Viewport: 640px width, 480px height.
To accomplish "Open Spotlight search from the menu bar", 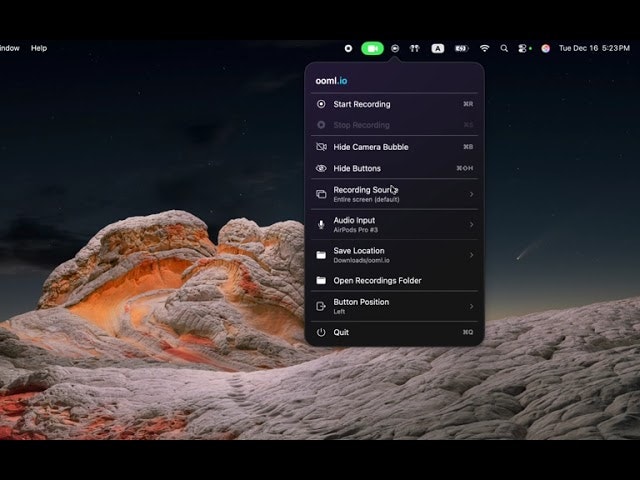I will [x=504, y=48].
